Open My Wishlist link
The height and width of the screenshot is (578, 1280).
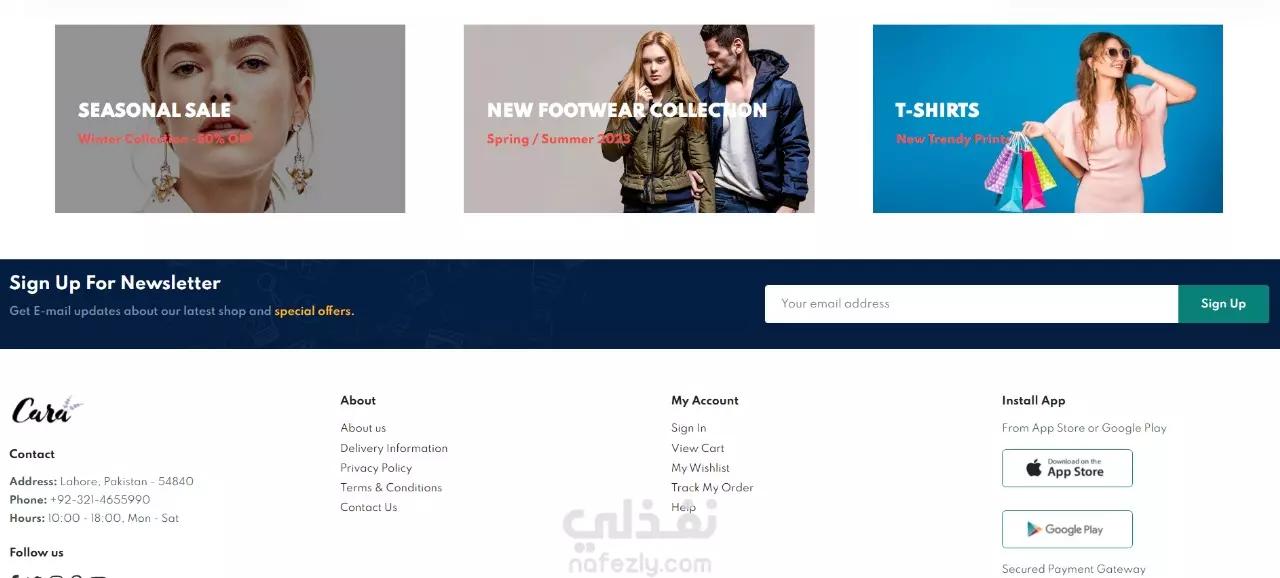pos(701,468)
